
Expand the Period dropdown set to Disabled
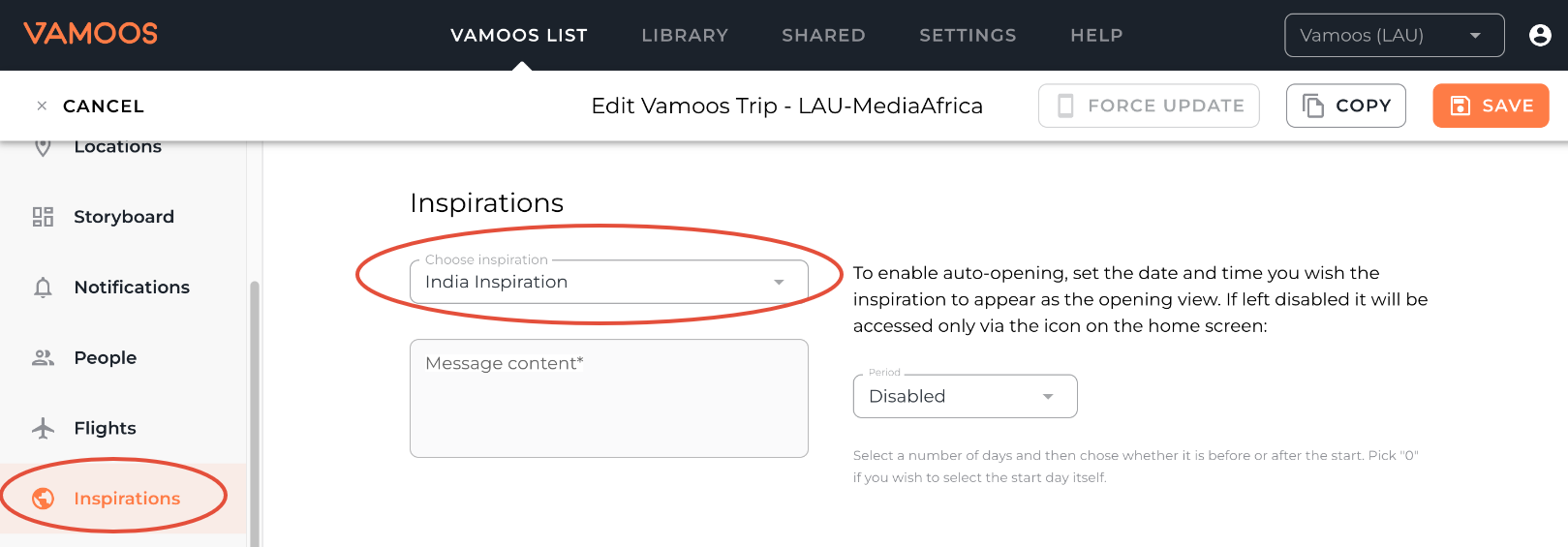(965, 396)
